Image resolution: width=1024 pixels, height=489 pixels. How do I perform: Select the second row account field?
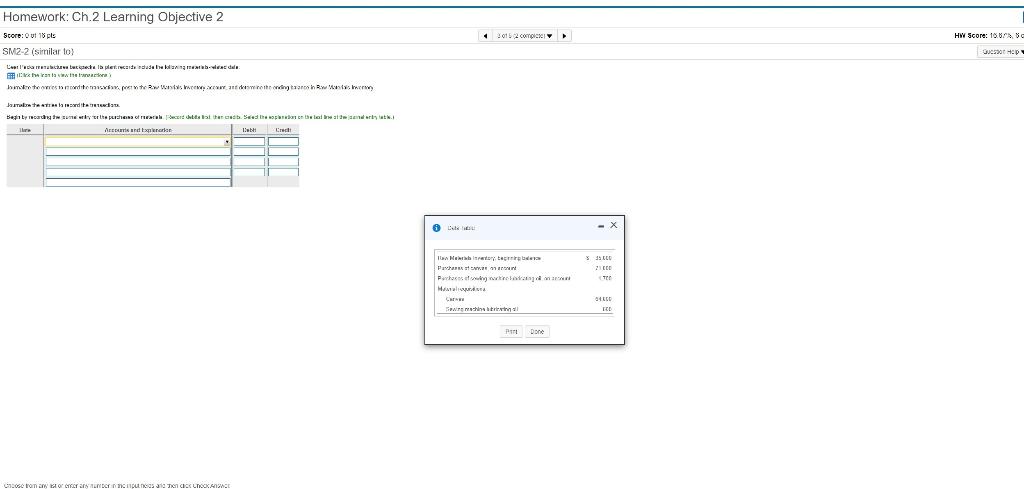tap(138, 151)
